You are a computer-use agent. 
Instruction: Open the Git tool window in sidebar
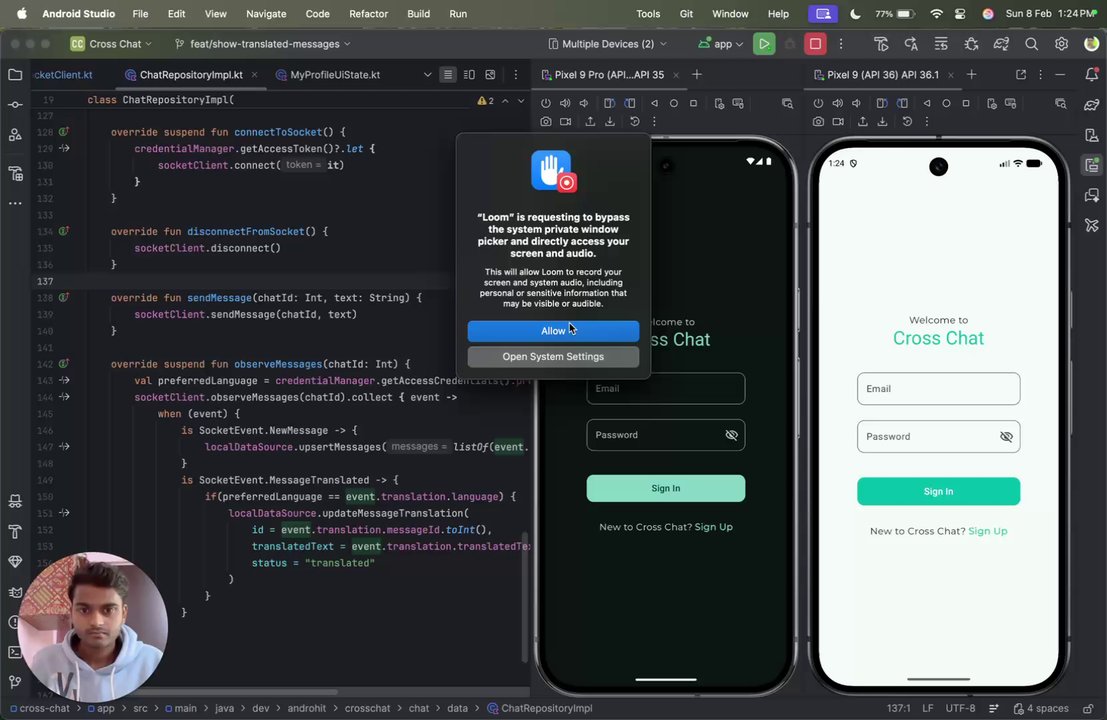click(x=15, y=682)
